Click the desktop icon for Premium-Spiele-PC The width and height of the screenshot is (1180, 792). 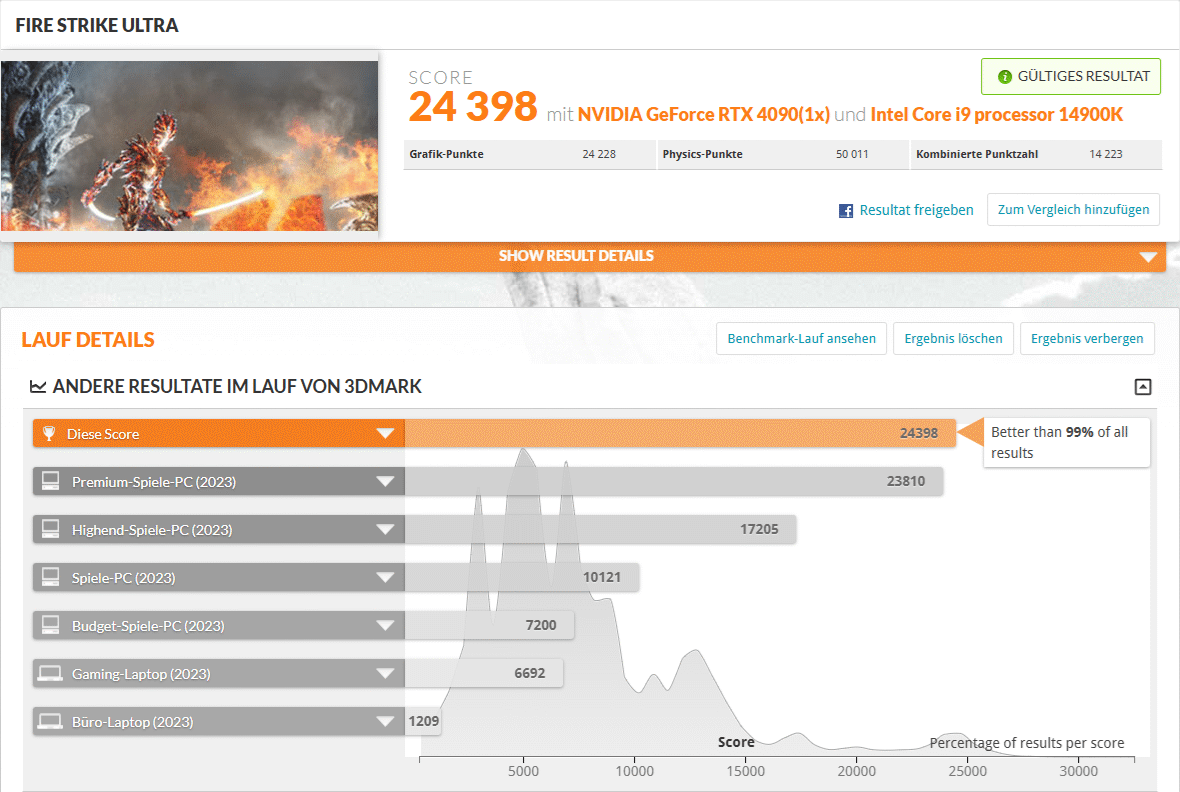(50, 482)
